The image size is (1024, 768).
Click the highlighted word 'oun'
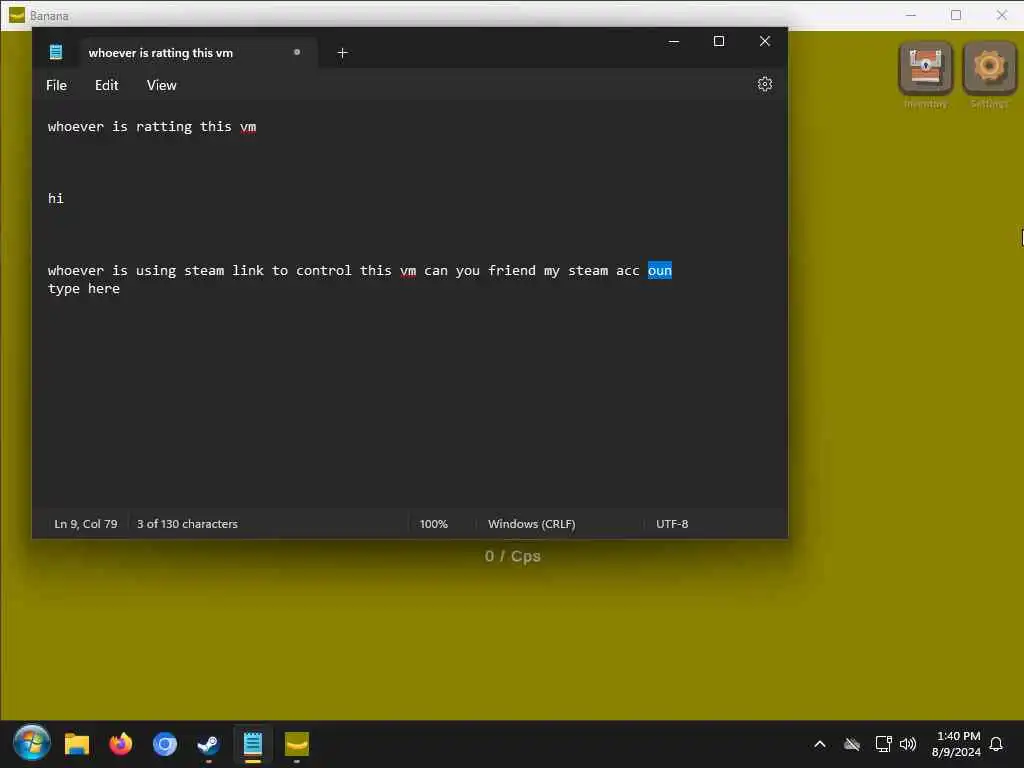[x=660, y=270]
